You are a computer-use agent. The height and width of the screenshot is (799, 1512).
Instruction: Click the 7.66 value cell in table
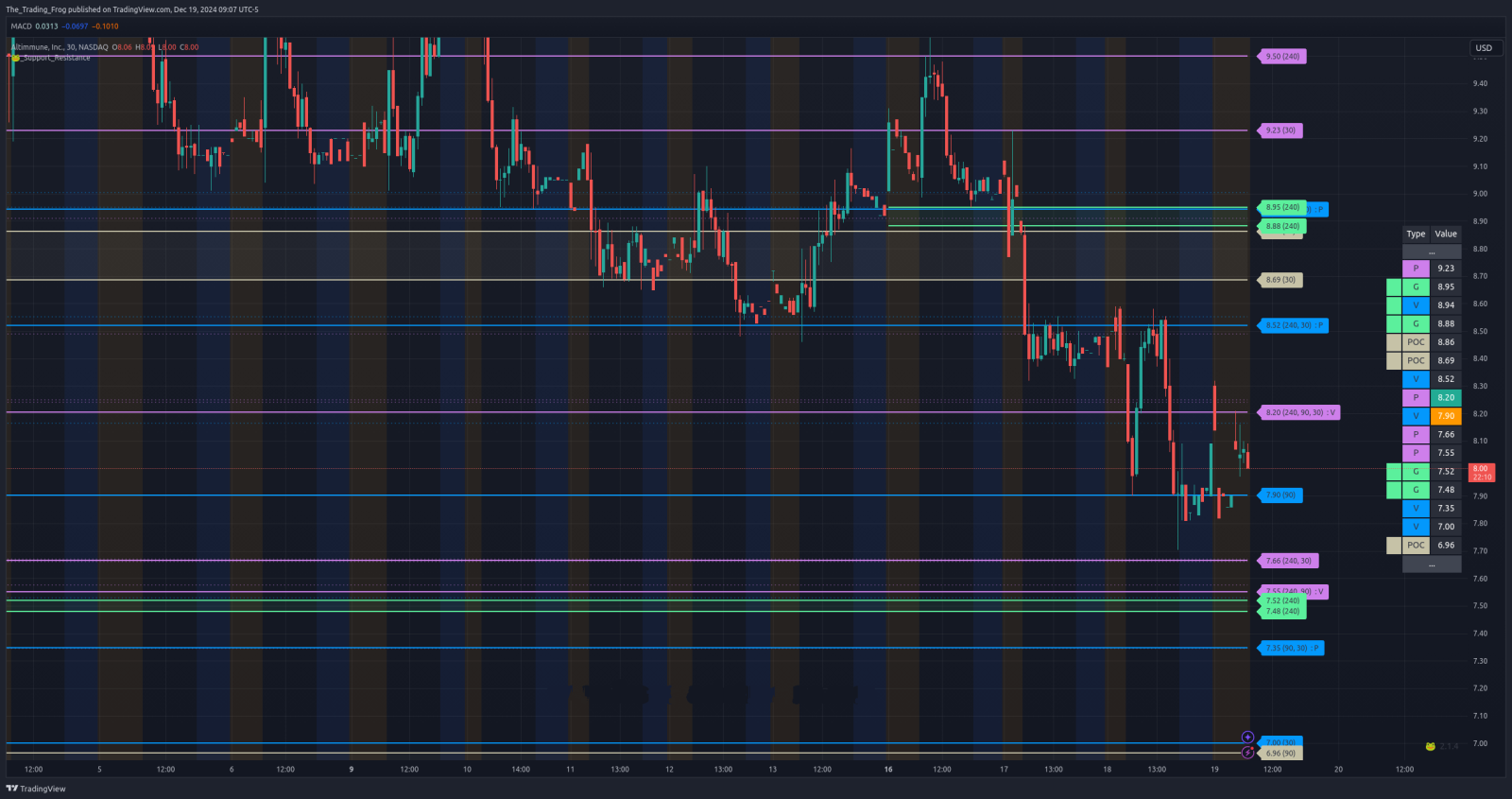(1446, 434)
